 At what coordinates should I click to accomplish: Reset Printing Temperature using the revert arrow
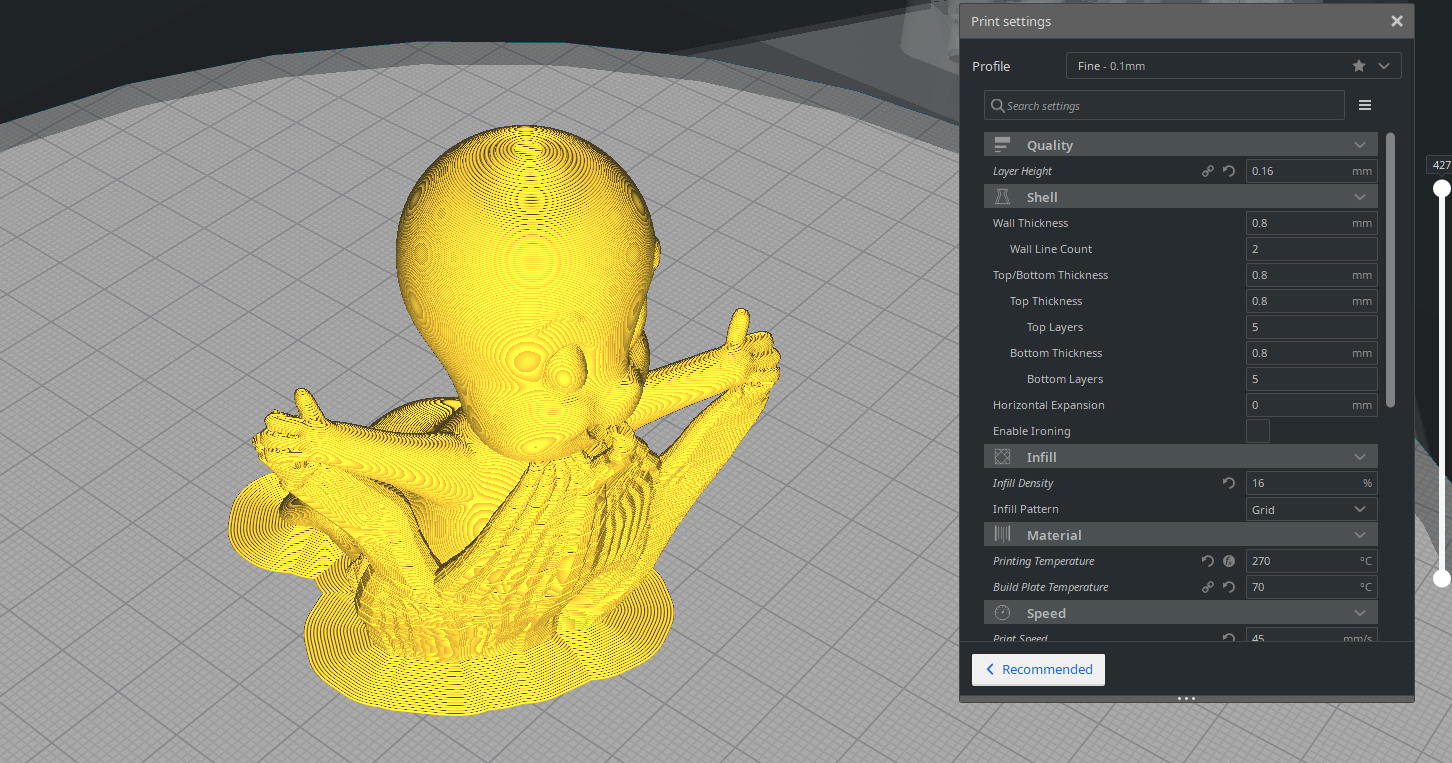click(x=1208, y=561)
